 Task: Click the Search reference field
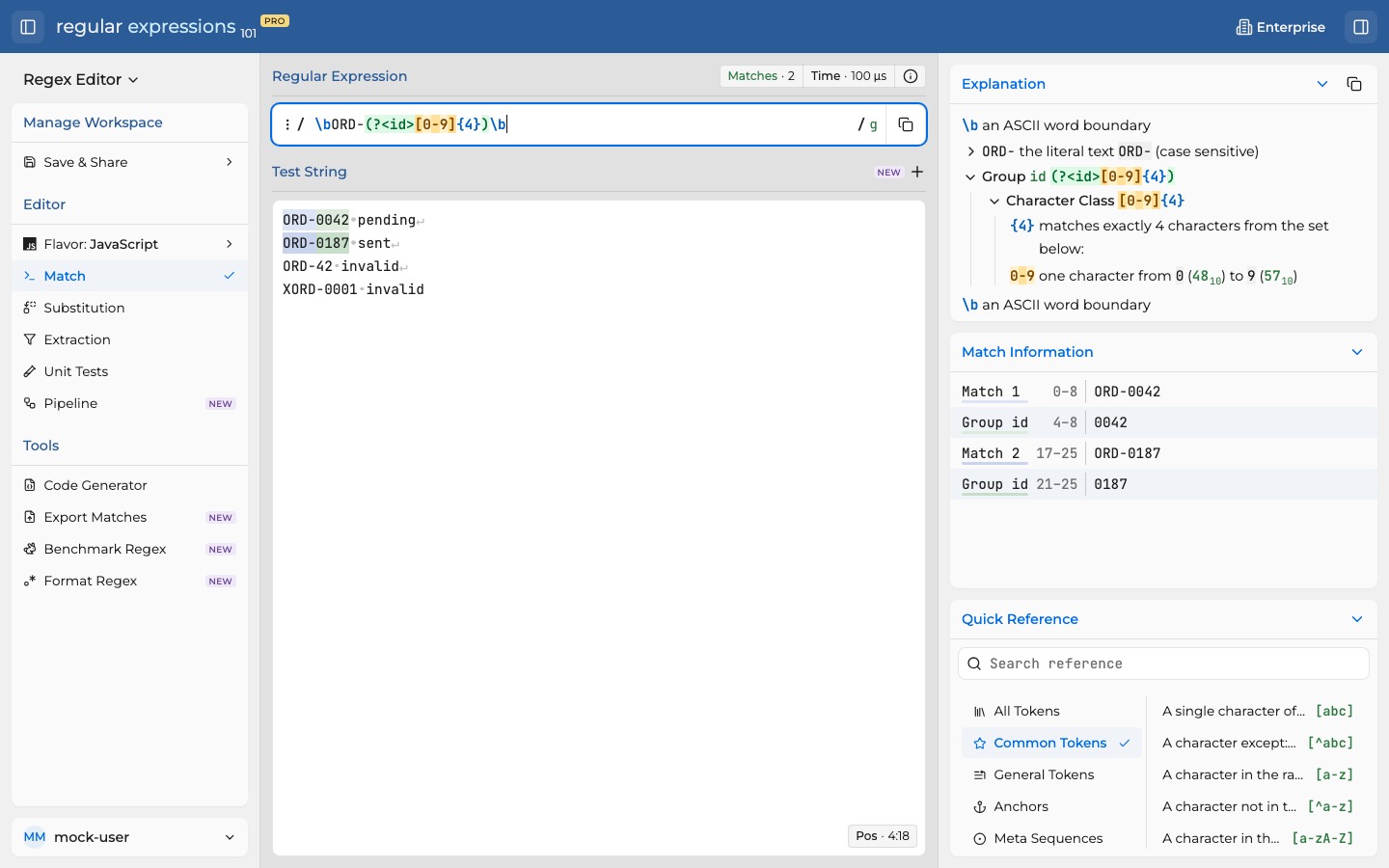click(1163, 664)
